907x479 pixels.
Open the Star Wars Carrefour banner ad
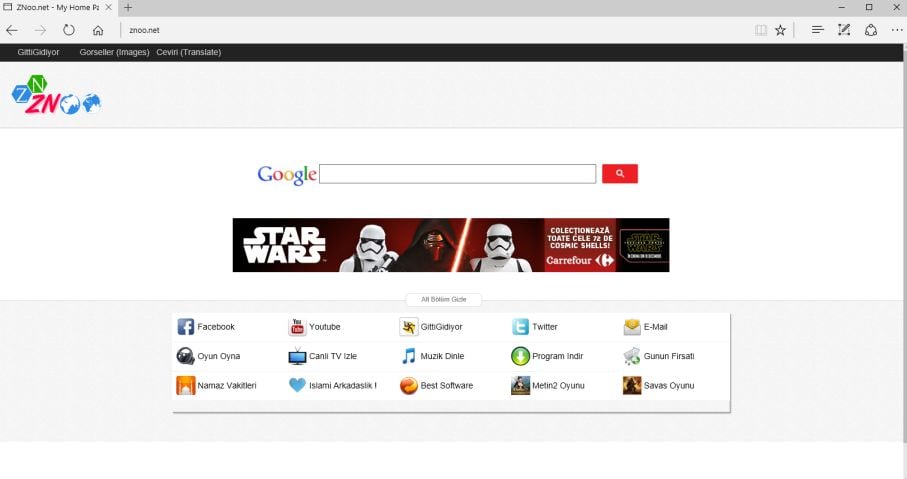coord(451,245)
